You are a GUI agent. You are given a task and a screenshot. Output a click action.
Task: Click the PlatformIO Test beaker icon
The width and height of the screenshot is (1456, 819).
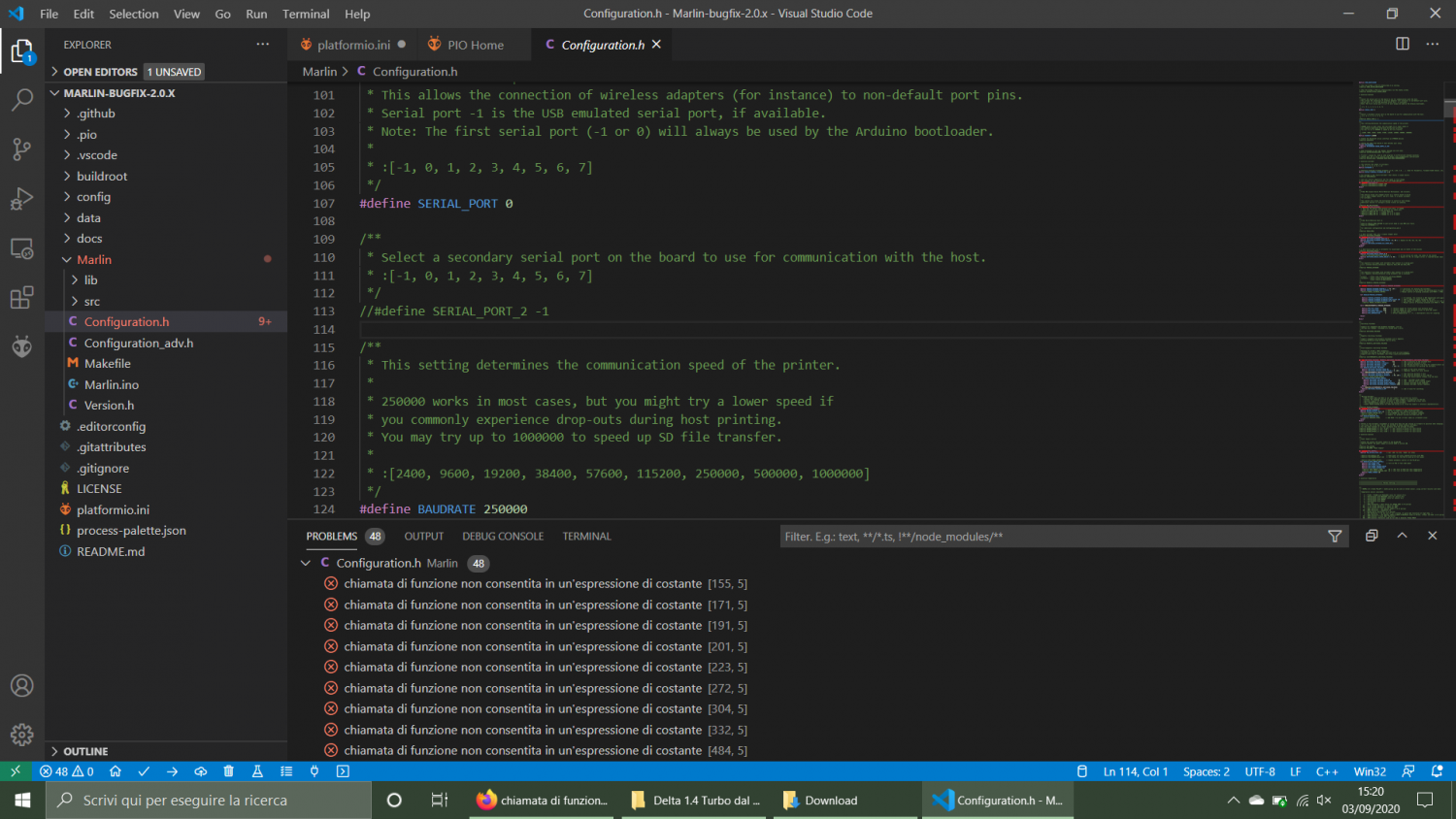(x=257, y=771)
